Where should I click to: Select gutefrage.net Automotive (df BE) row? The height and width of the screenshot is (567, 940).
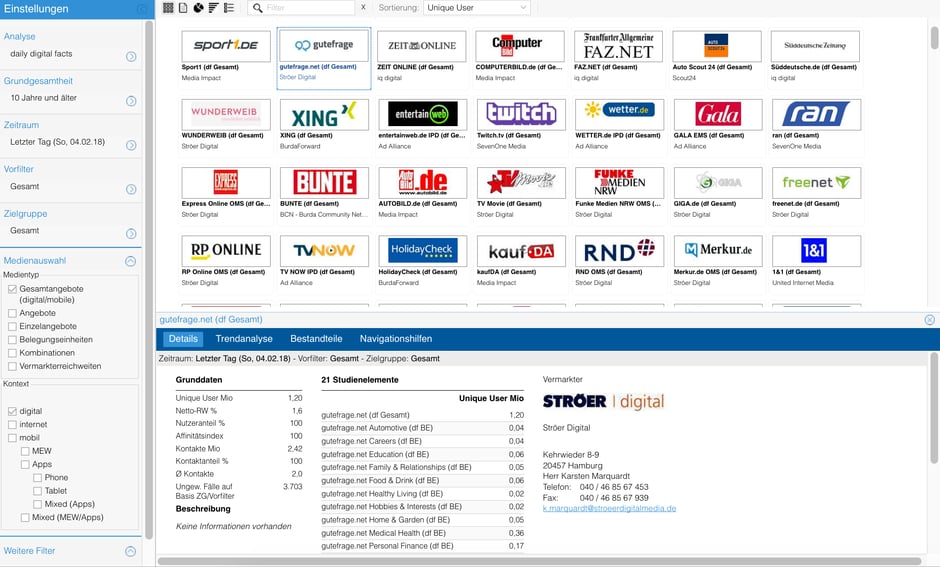pos(423,428)
